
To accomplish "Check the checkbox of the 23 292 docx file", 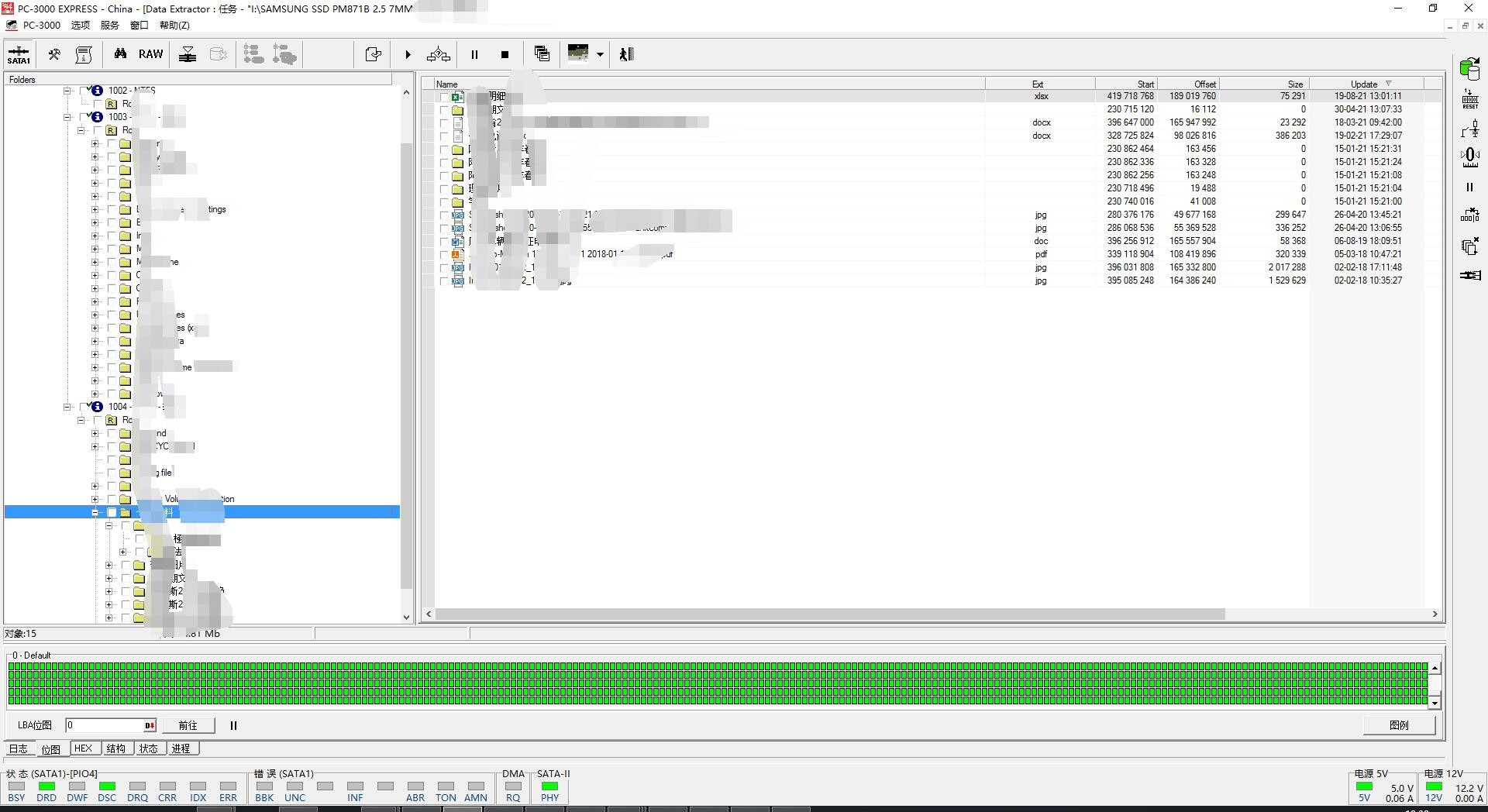I will pyautogui.click(x=444, y=123).
